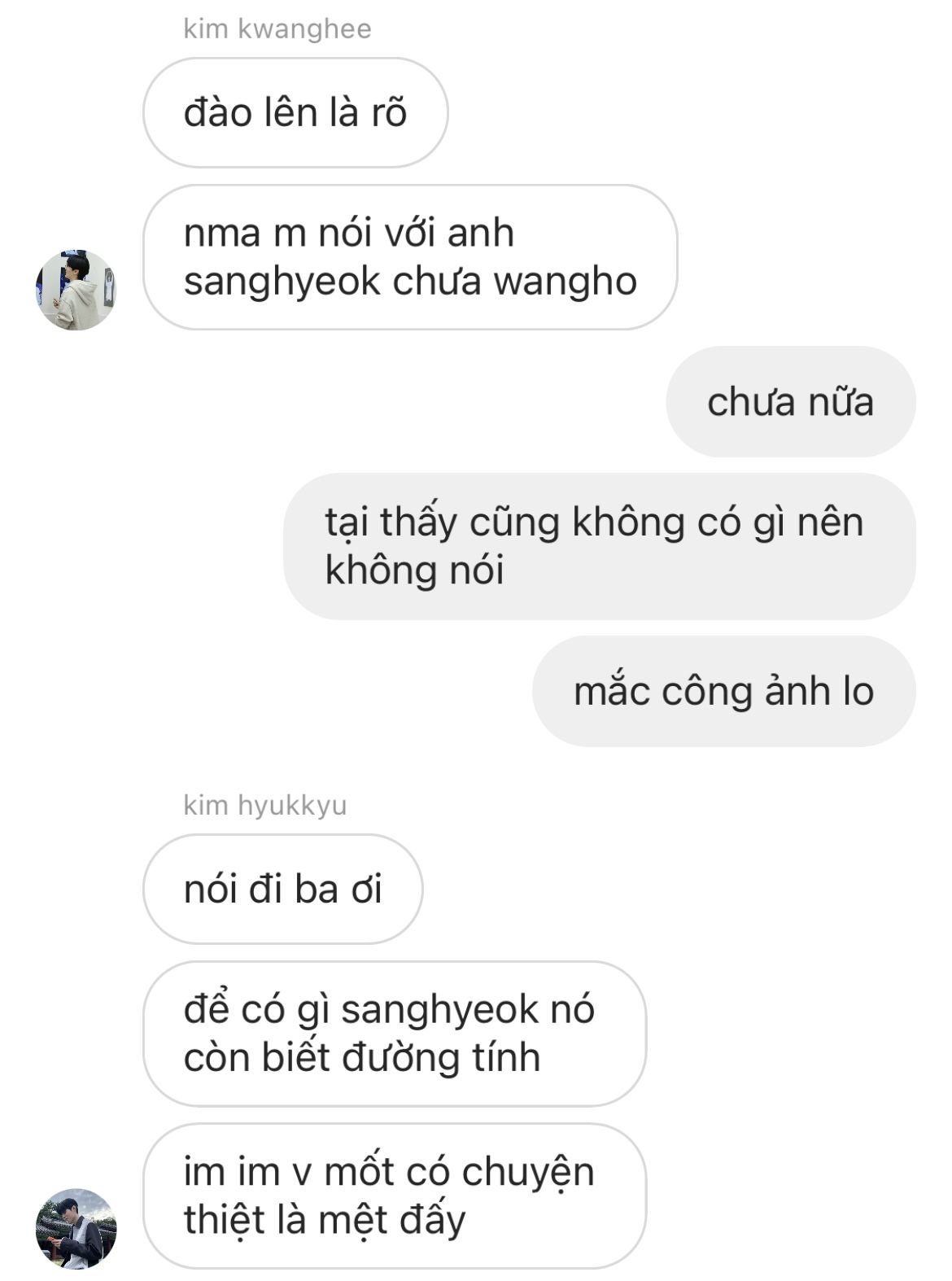Select the message "để có gì sanghyeok nó"
The image size is (952, 1281).
click(395, 1034)
